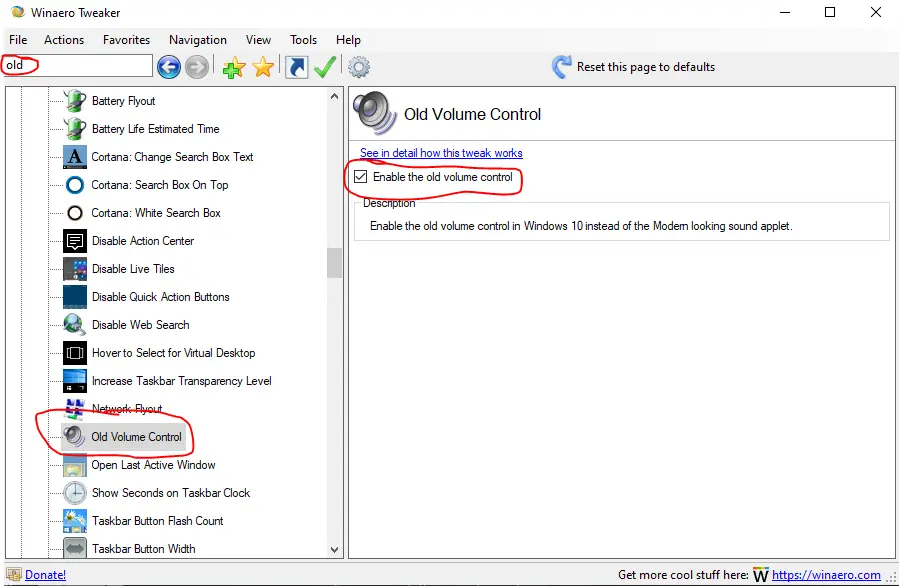Select Disable Action Center label
The height and width of the screenshot is (586, 899).
[143, 241]
